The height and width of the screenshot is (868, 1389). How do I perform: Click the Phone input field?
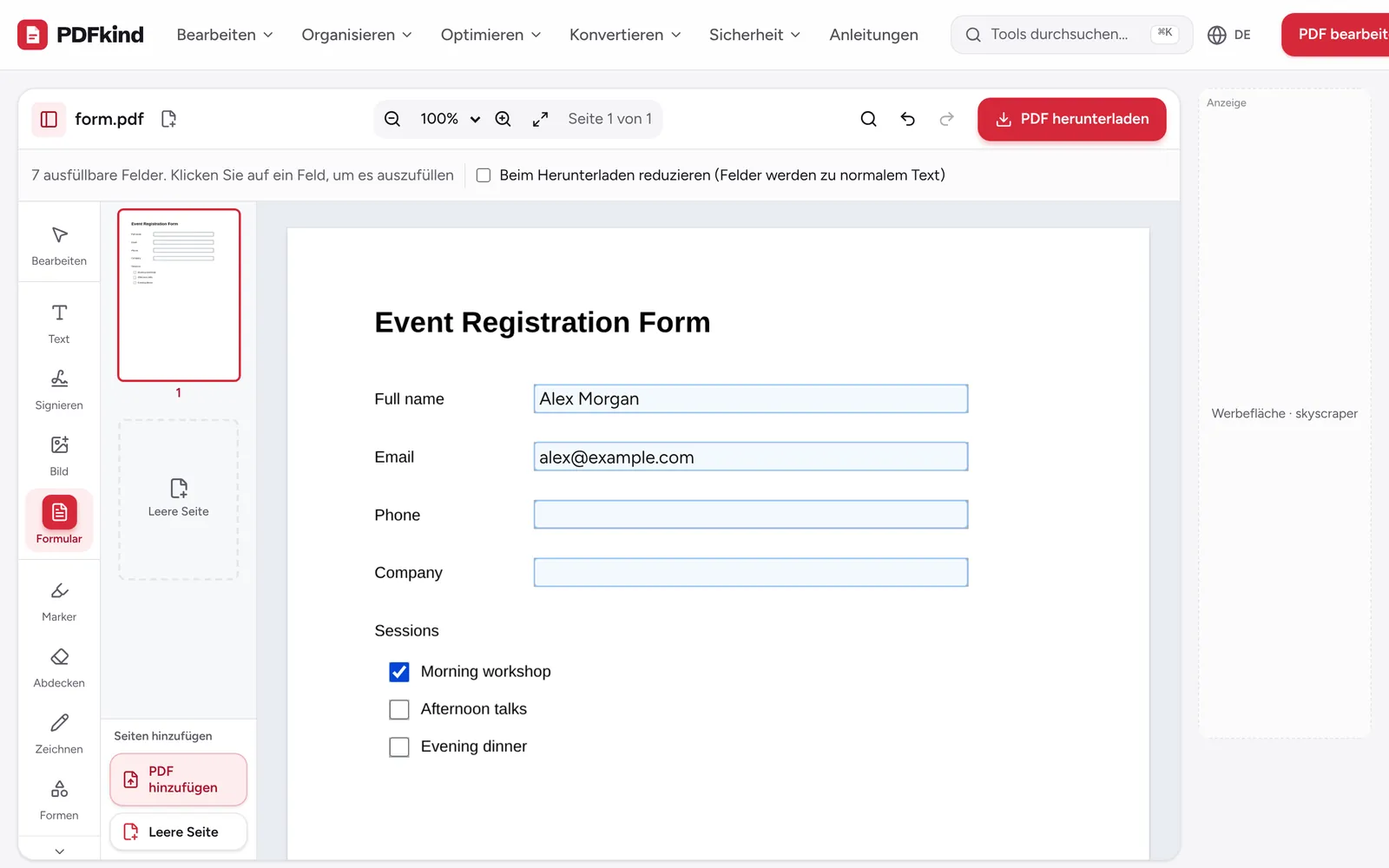pyautogui.click(x=751, y=515)
